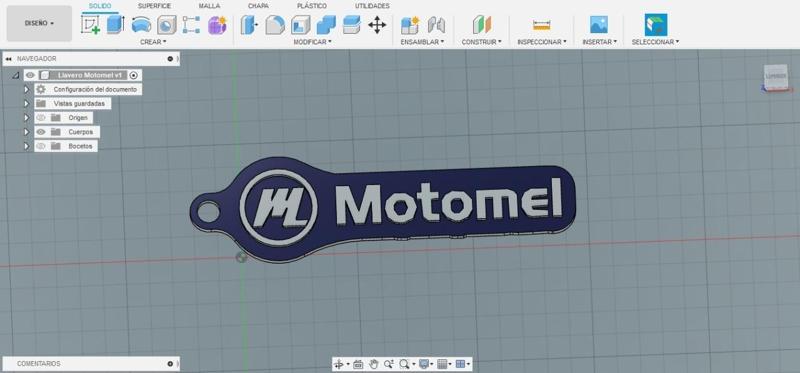Toggle visibility eye for Cuerpos folder
Image resolution: width=800 pixels, height=373 pixels.
point(41,132)
